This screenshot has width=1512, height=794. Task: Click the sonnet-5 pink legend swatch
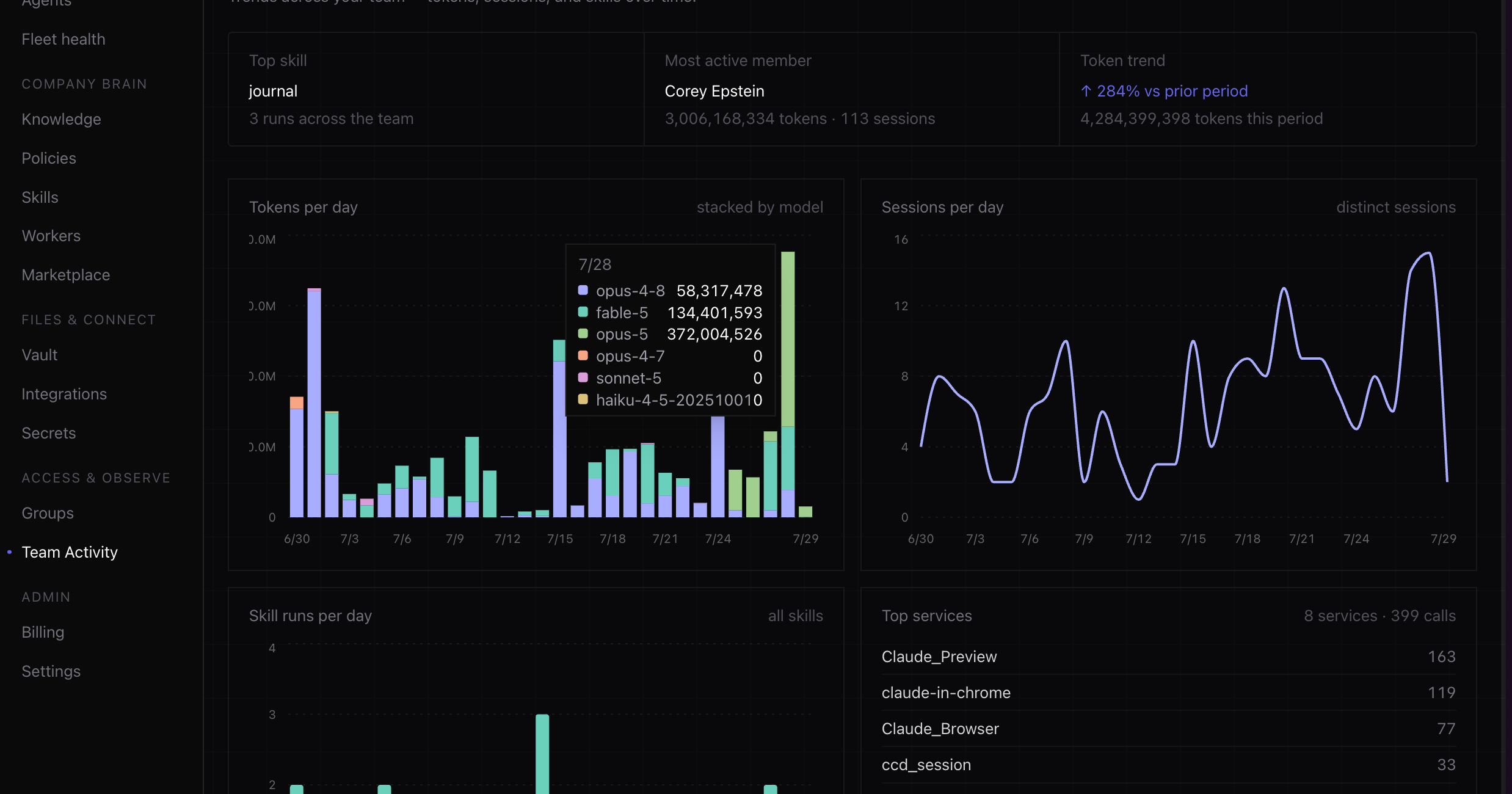tap(583, 377)
